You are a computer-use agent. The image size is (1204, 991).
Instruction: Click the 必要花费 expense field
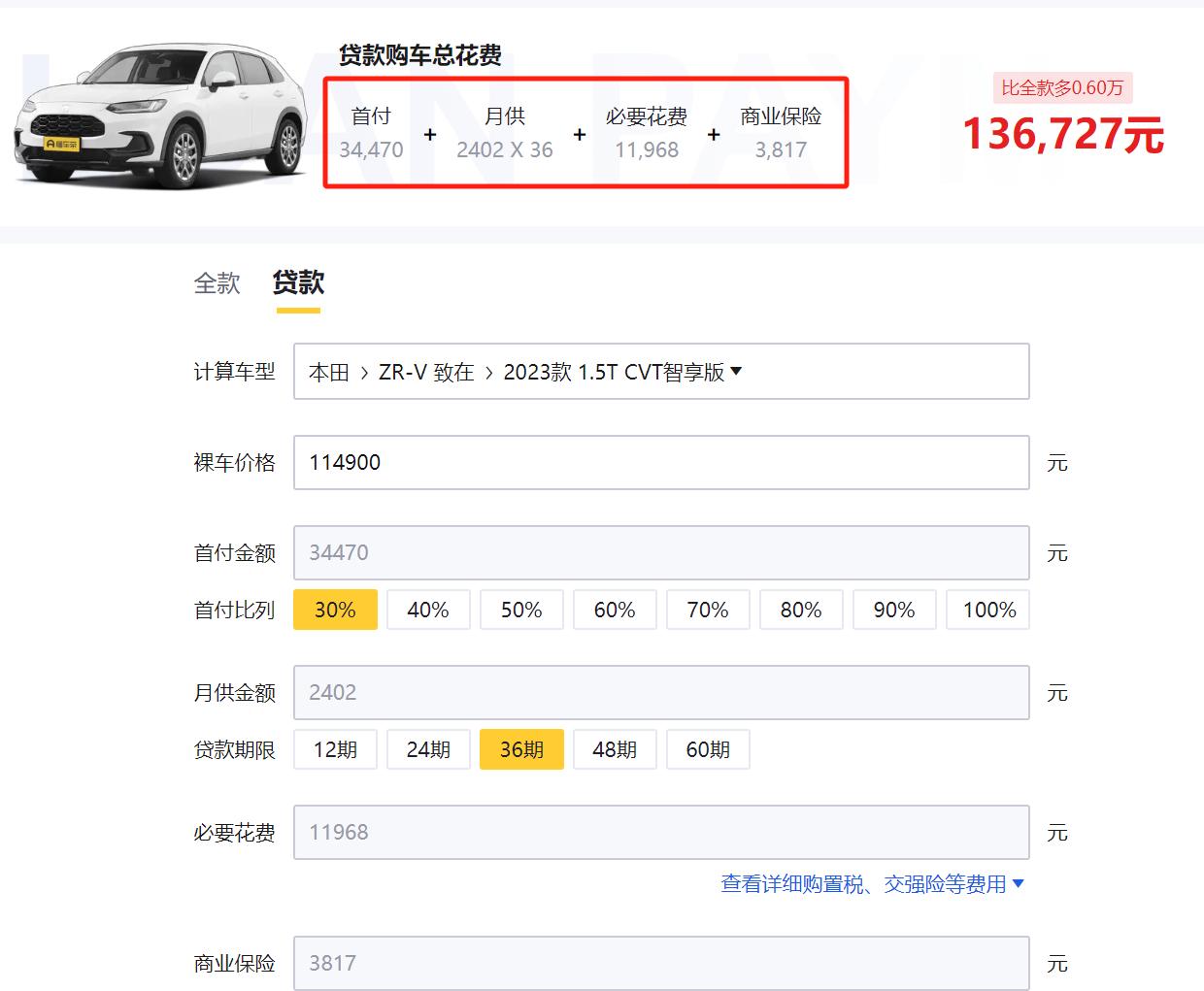click(x=660, y=832)
